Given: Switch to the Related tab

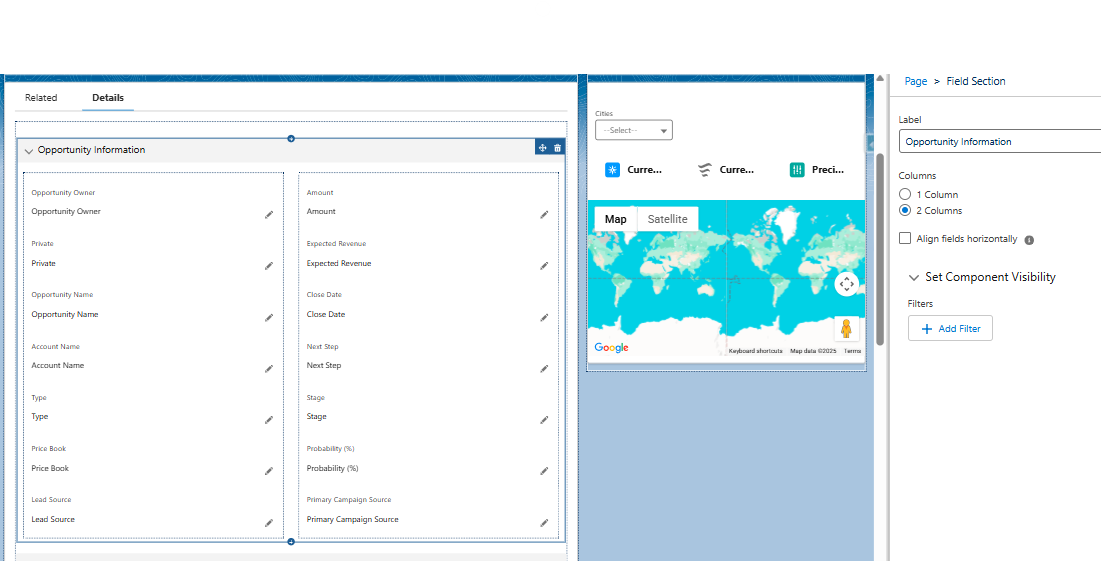Looking at the screenshot, I should (x=41, y=98).
